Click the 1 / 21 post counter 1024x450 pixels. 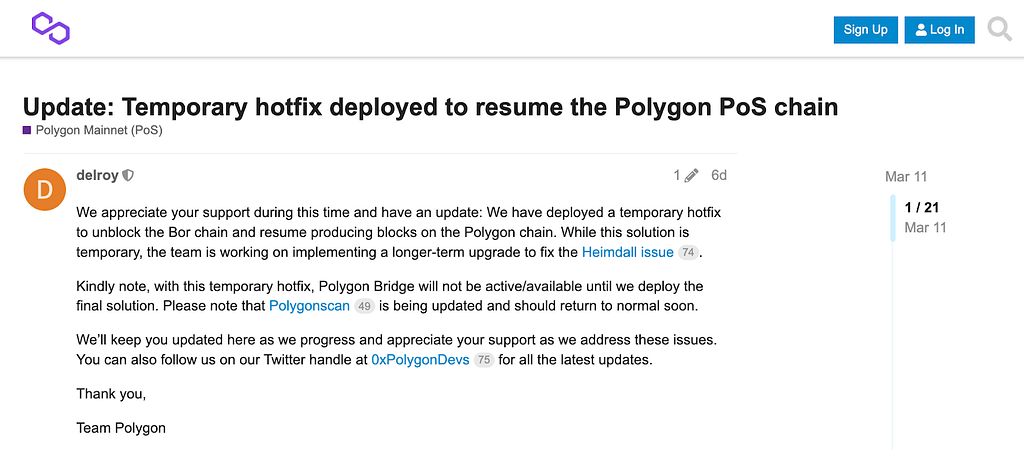[921, 208]
